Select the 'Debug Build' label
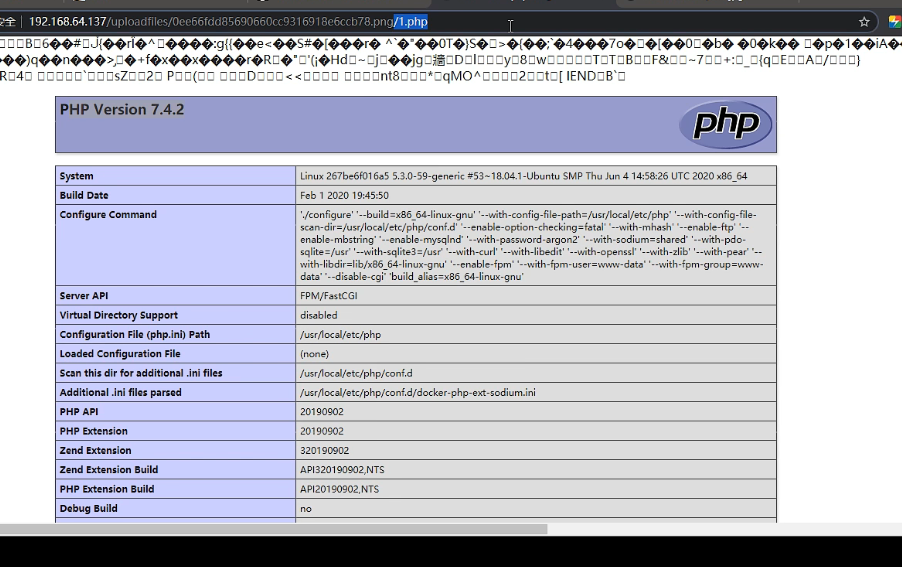Screen dimensions: 902x567 [x=89, y=508]
